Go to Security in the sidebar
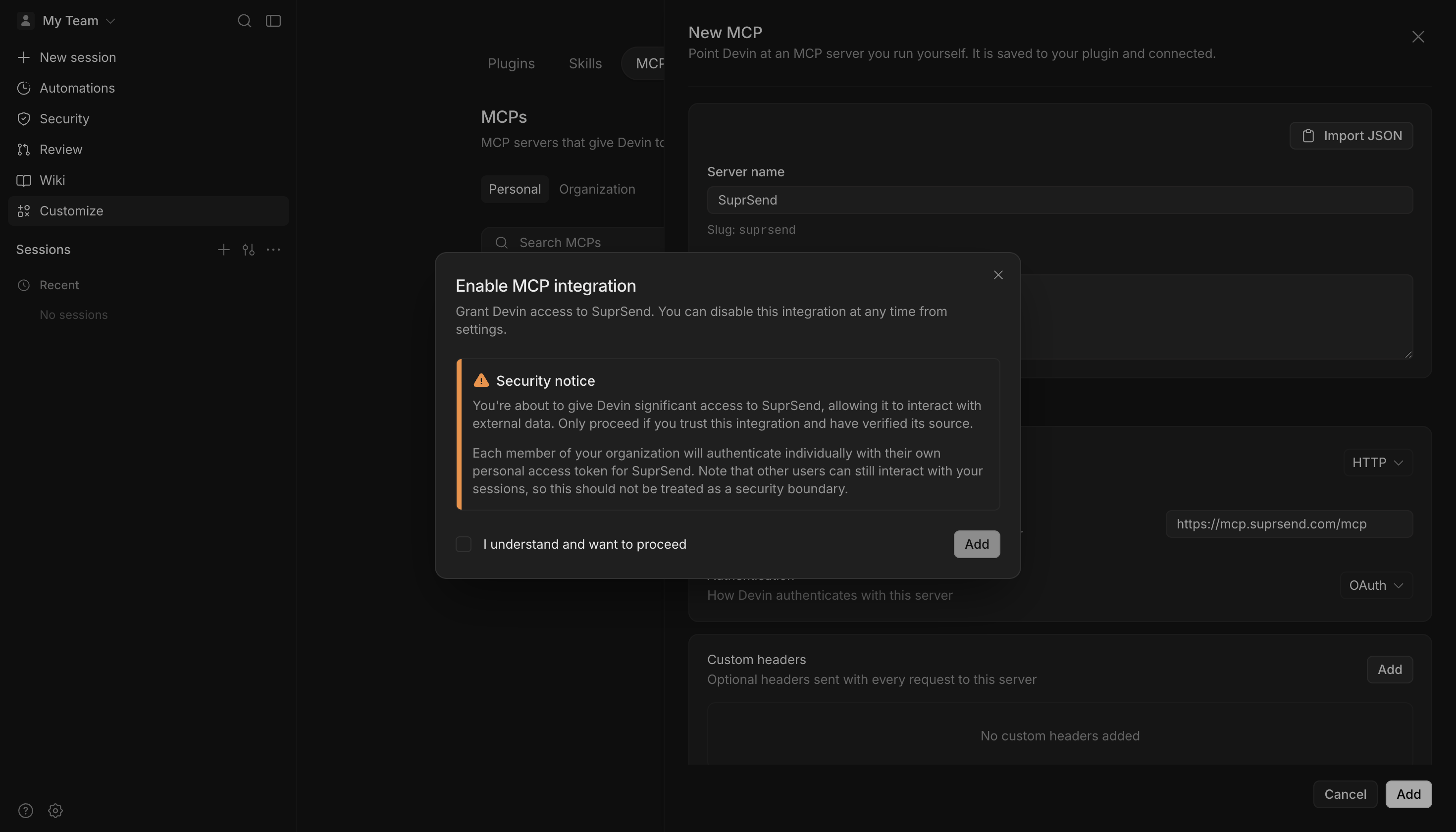The height and width of the screenshot is (832, 1456). (x=148, y=119)
